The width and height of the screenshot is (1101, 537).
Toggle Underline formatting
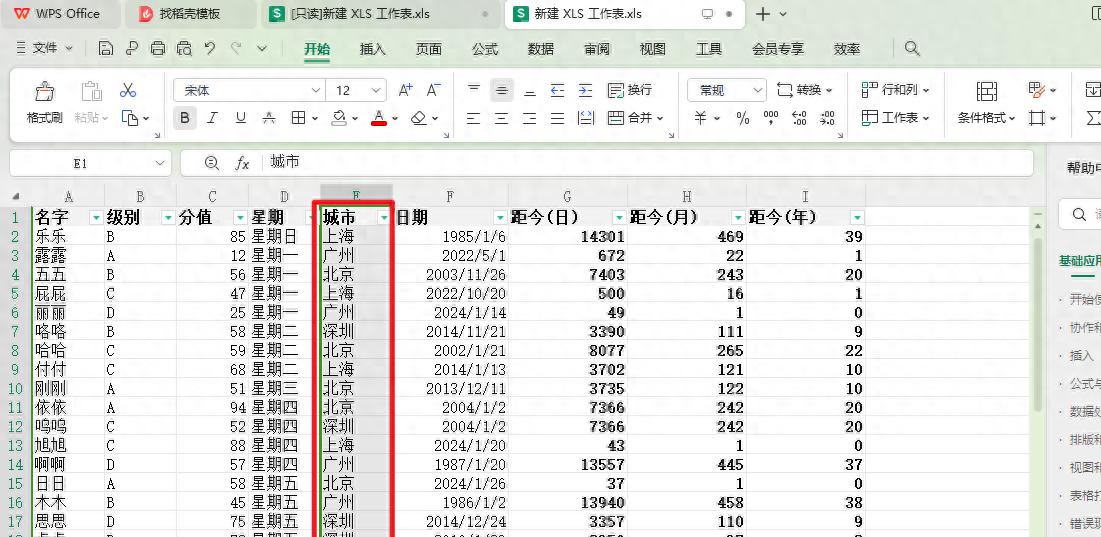click(x=241, y=118)
